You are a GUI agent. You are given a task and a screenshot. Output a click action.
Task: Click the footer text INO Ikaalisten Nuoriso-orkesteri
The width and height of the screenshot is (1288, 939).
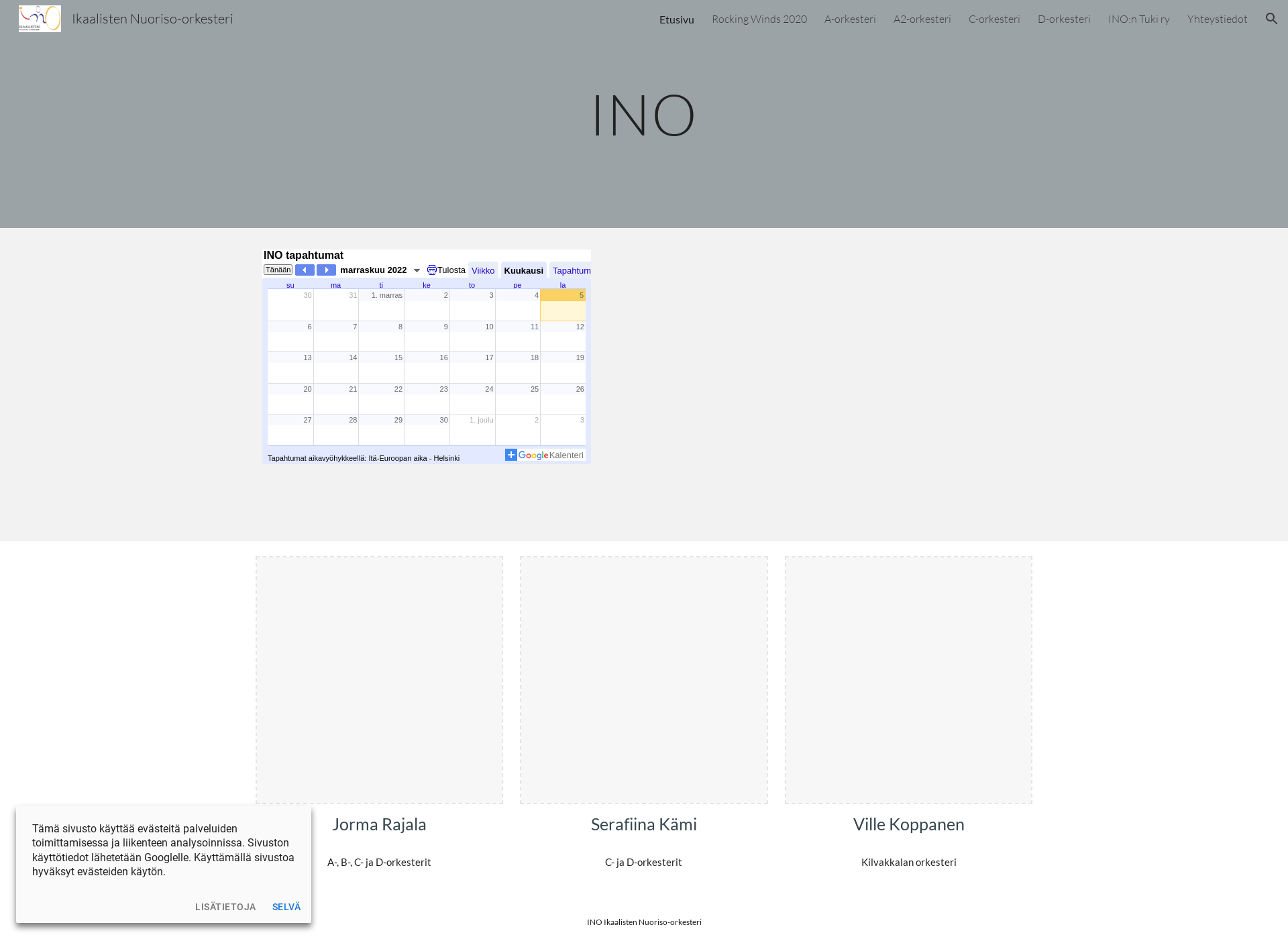point(644,922)
